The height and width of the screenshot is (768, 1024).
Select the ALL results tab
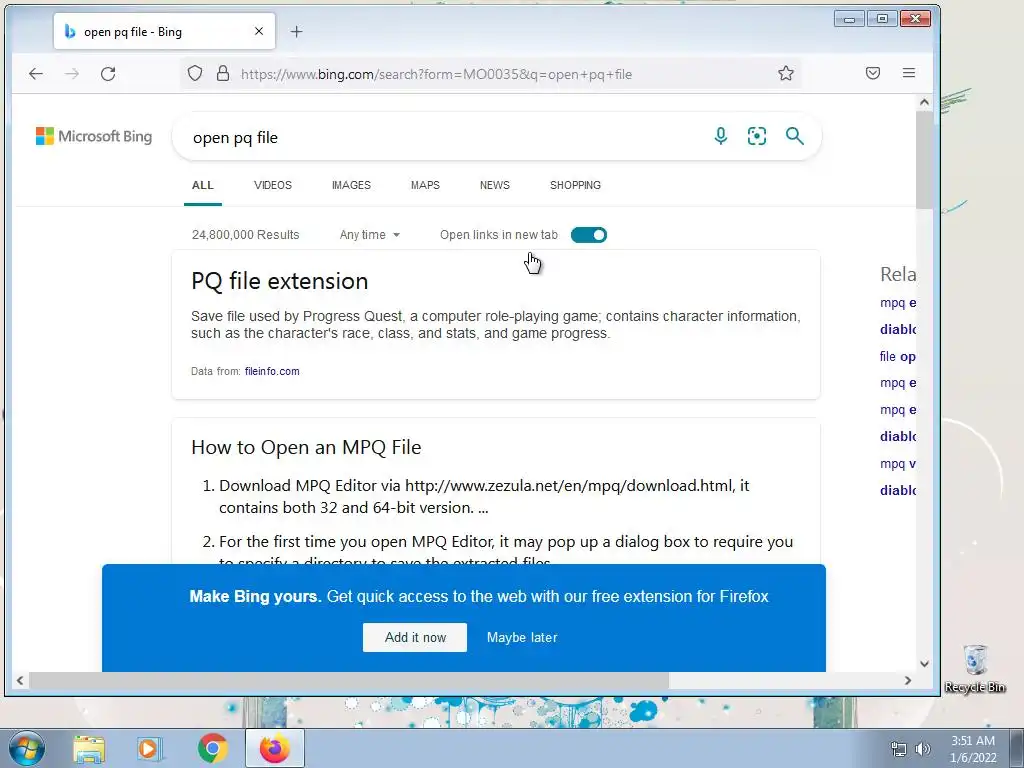pyautogui.click(x=202, y=185)
